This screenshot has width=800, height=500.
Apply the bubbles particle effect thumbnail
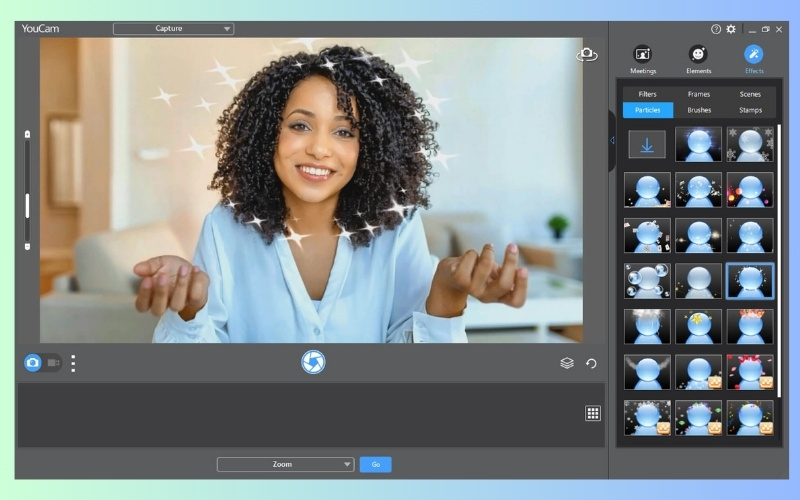pyautogui.click(x=647, y=281)
